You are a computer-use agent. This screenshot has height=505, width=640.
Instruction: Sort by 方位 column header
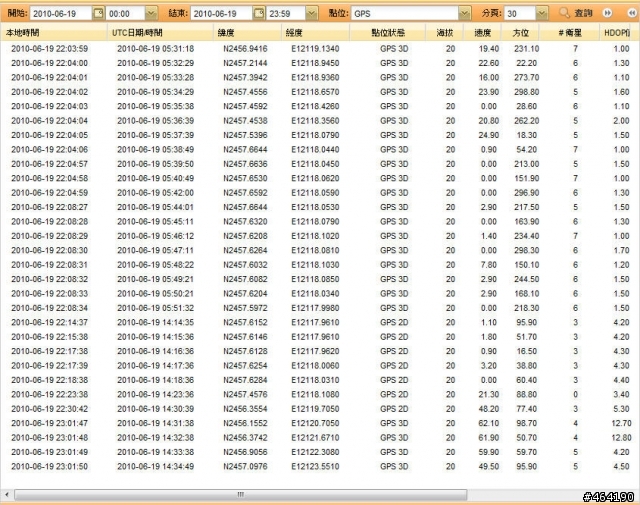click(x=520, y=33)
